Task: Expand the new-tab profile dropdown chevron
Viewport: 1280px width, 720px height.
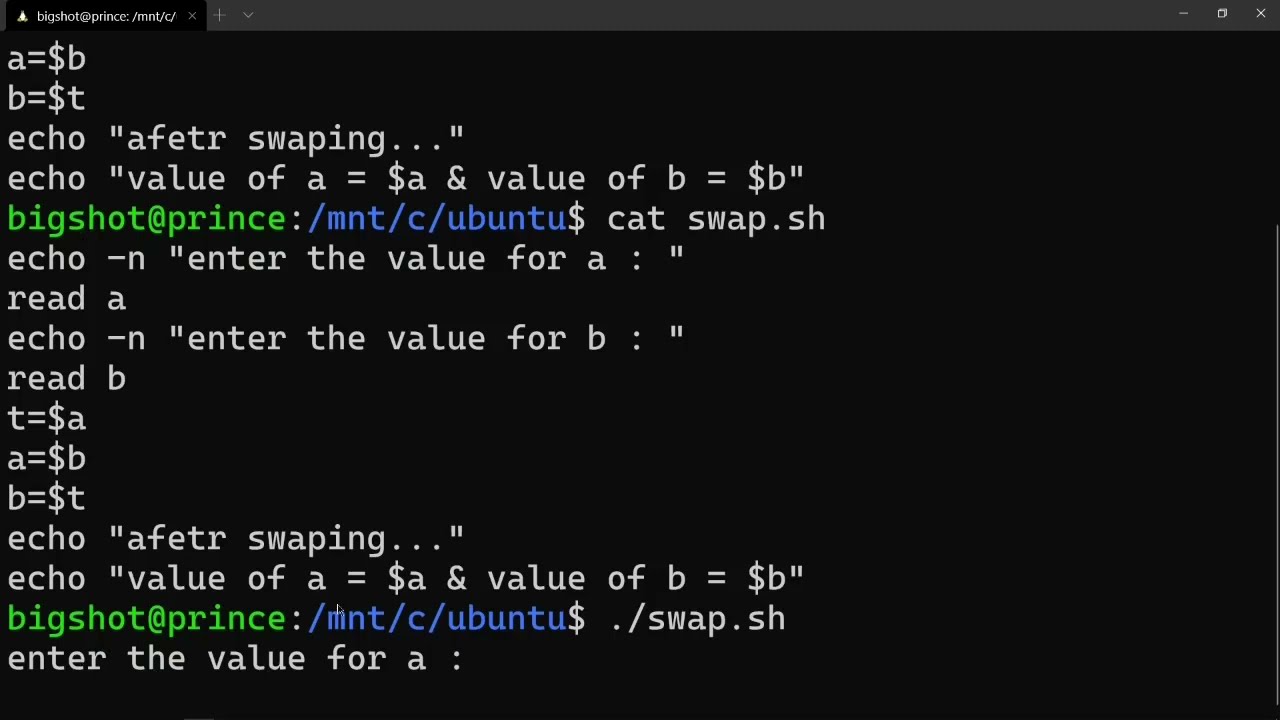Action: [x=248, y=15]
